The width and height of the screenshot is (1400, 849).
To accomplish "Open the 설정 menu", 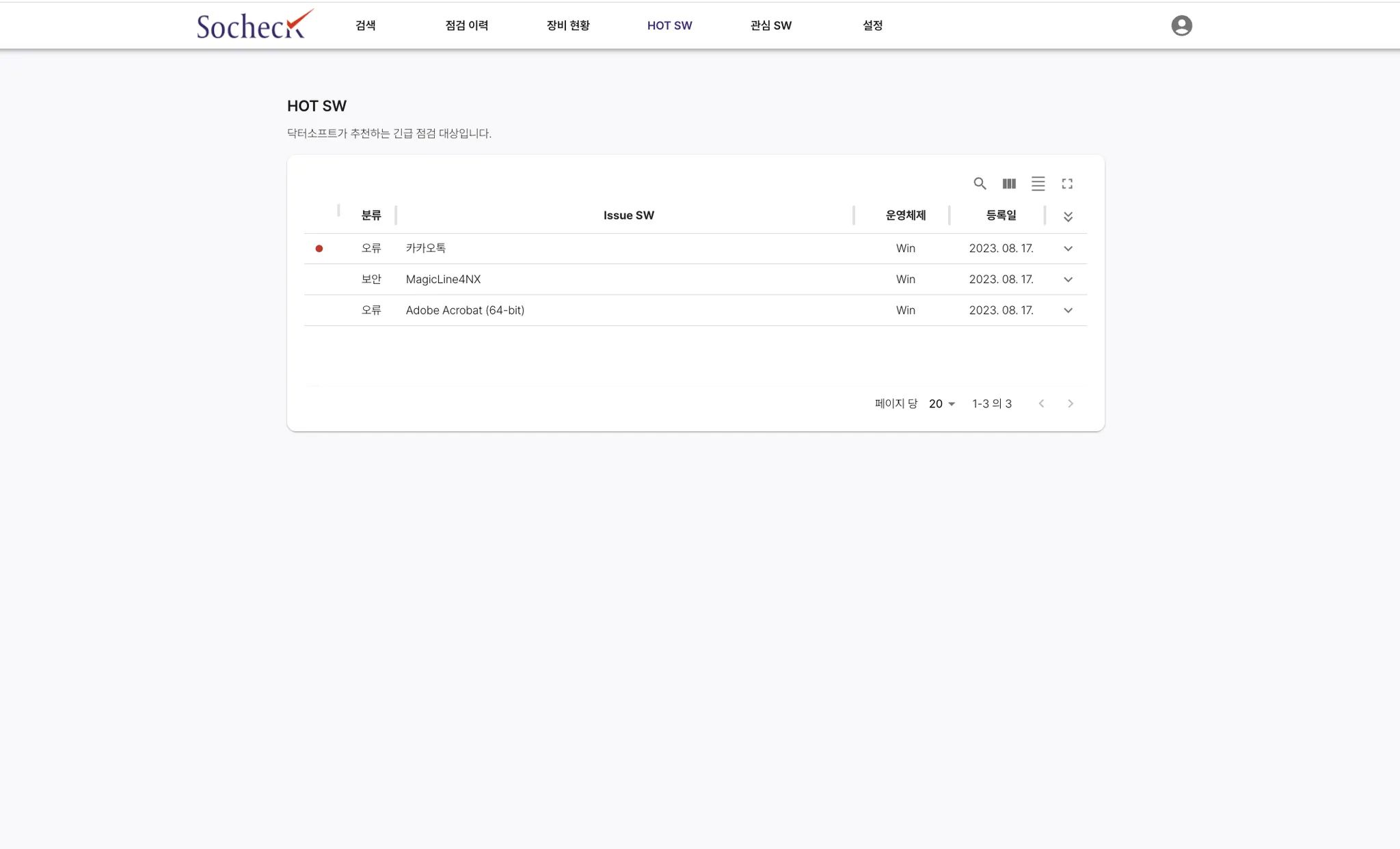I will click(x=872, y=25).
